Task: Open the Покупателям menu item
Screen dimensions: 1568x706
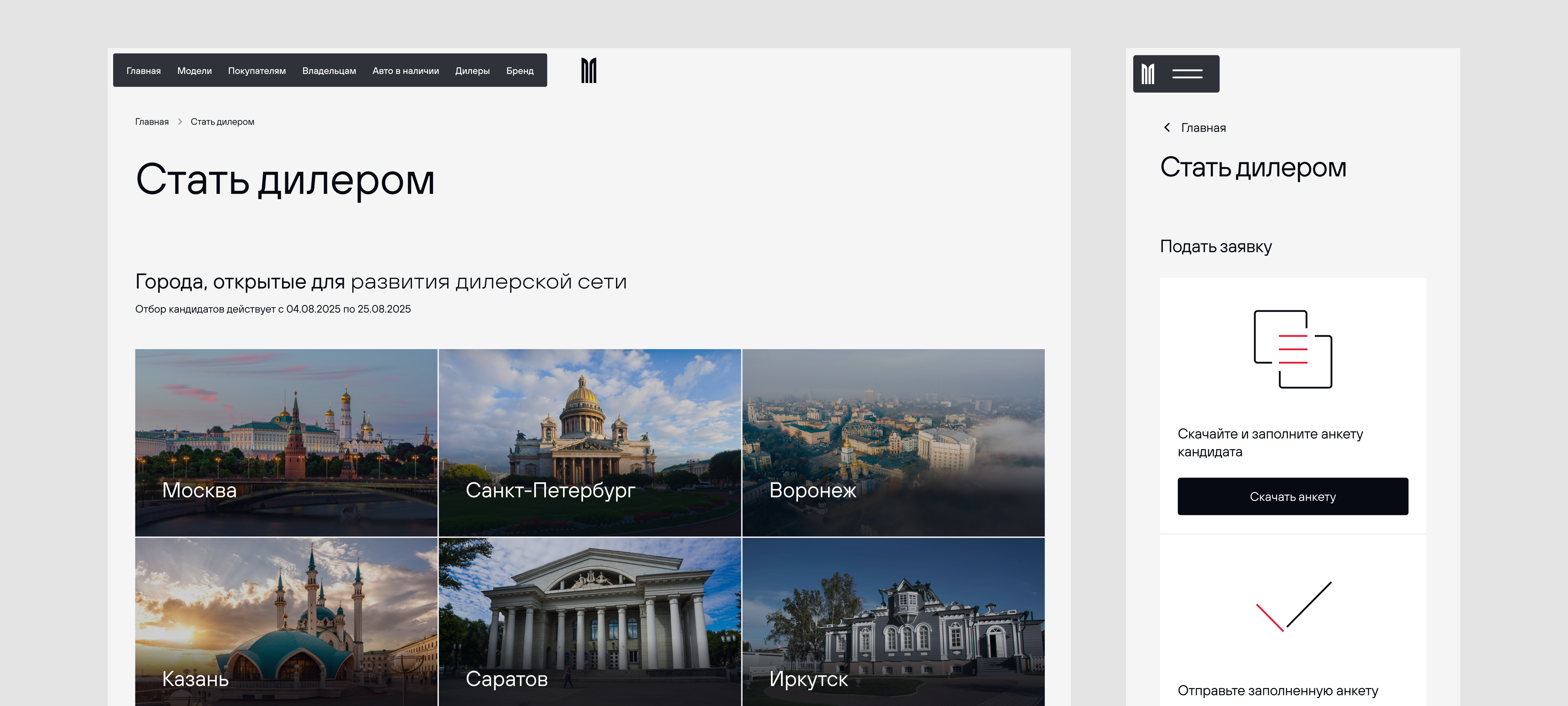Action: coord(257,71)
